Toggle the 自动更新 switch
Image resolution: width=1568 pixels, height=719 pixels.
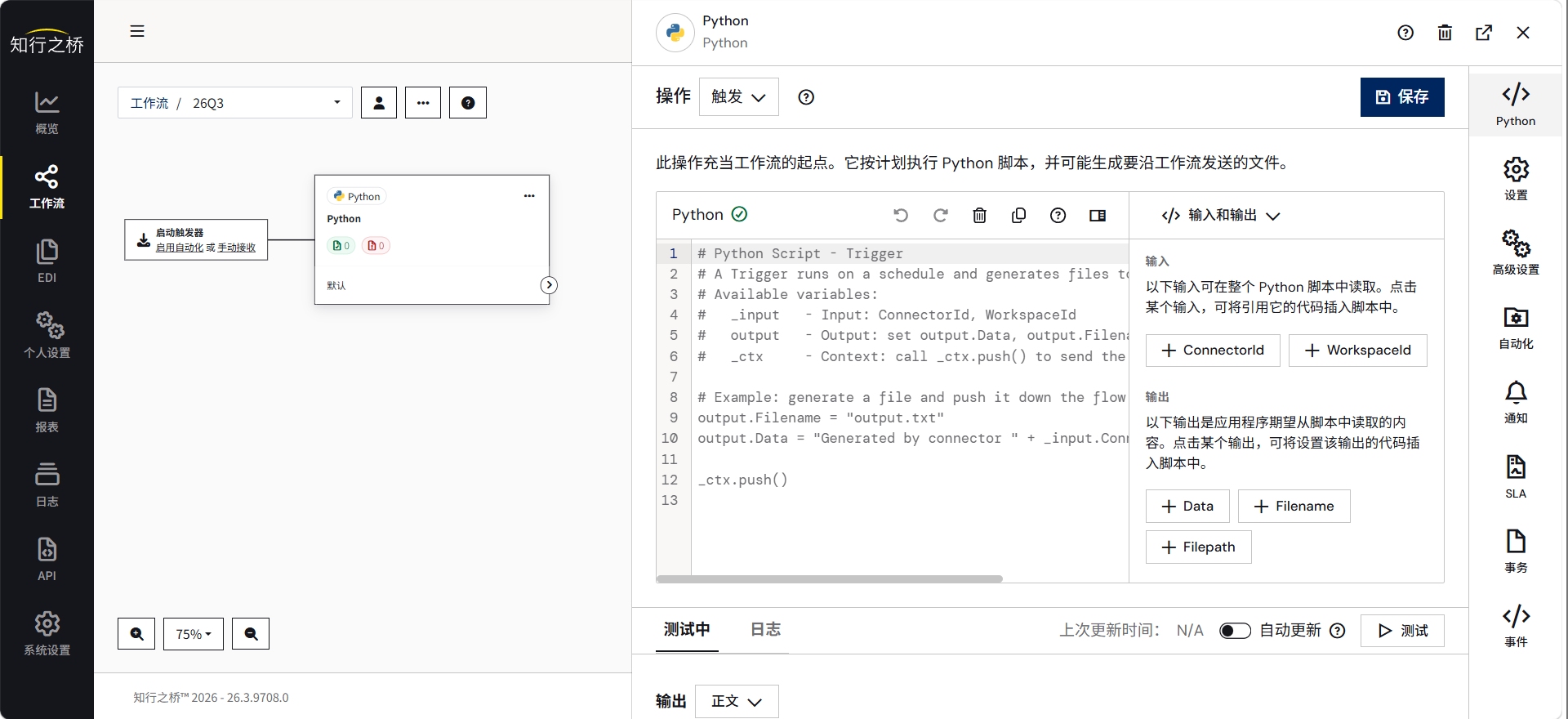click(x=1235, y=631)
